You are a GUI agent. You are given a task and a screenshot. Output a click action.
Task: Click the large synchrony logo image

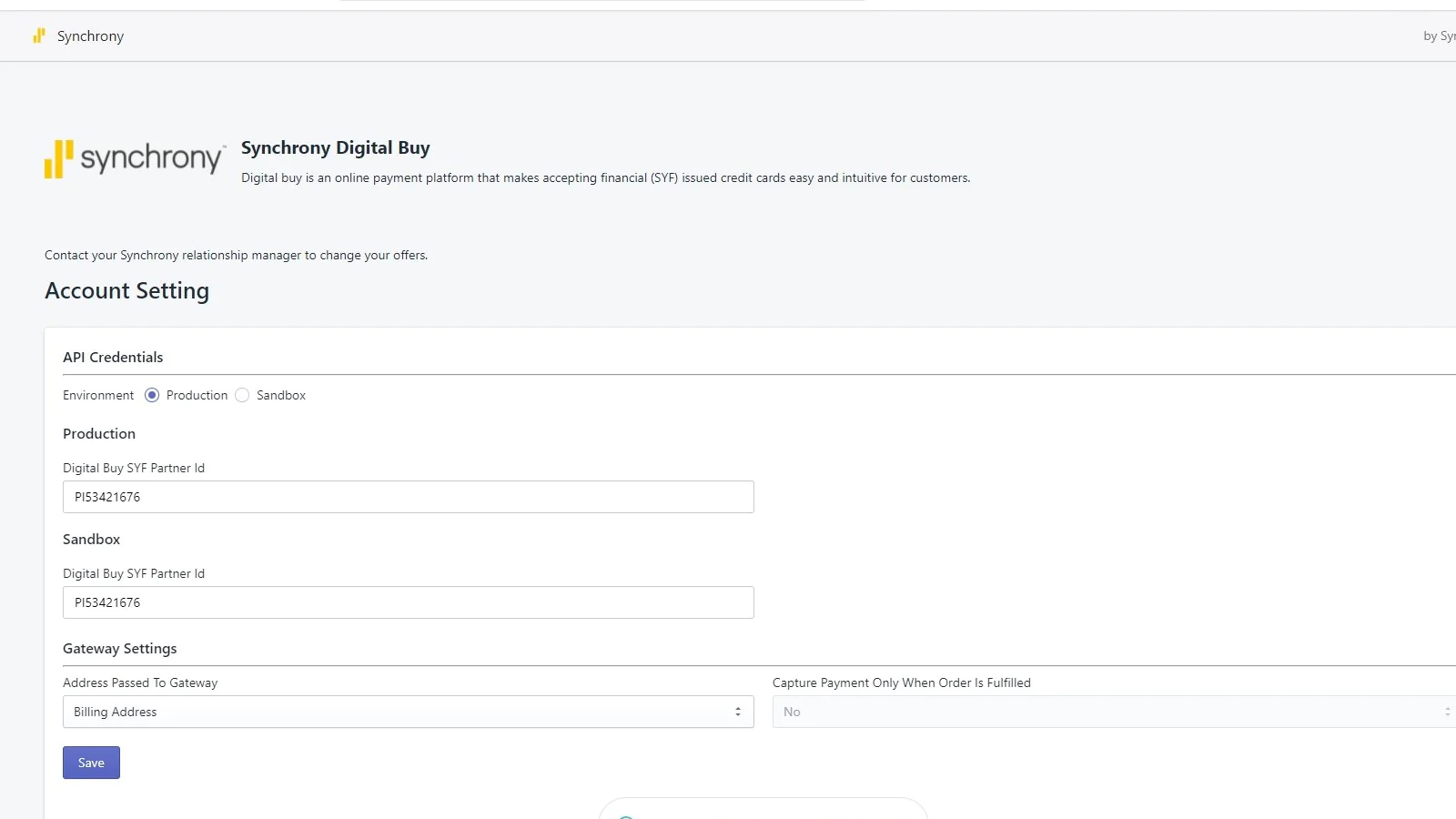coord(134,158)
